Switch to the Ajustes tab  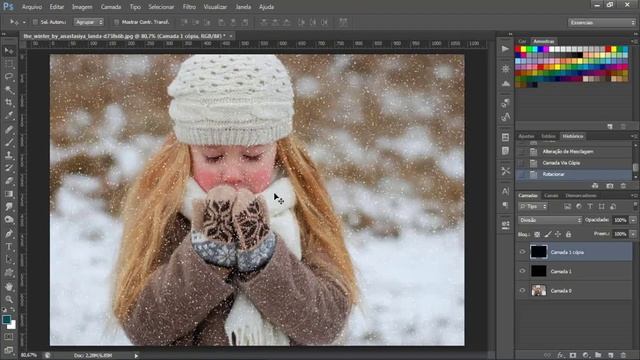coord(526,136)
